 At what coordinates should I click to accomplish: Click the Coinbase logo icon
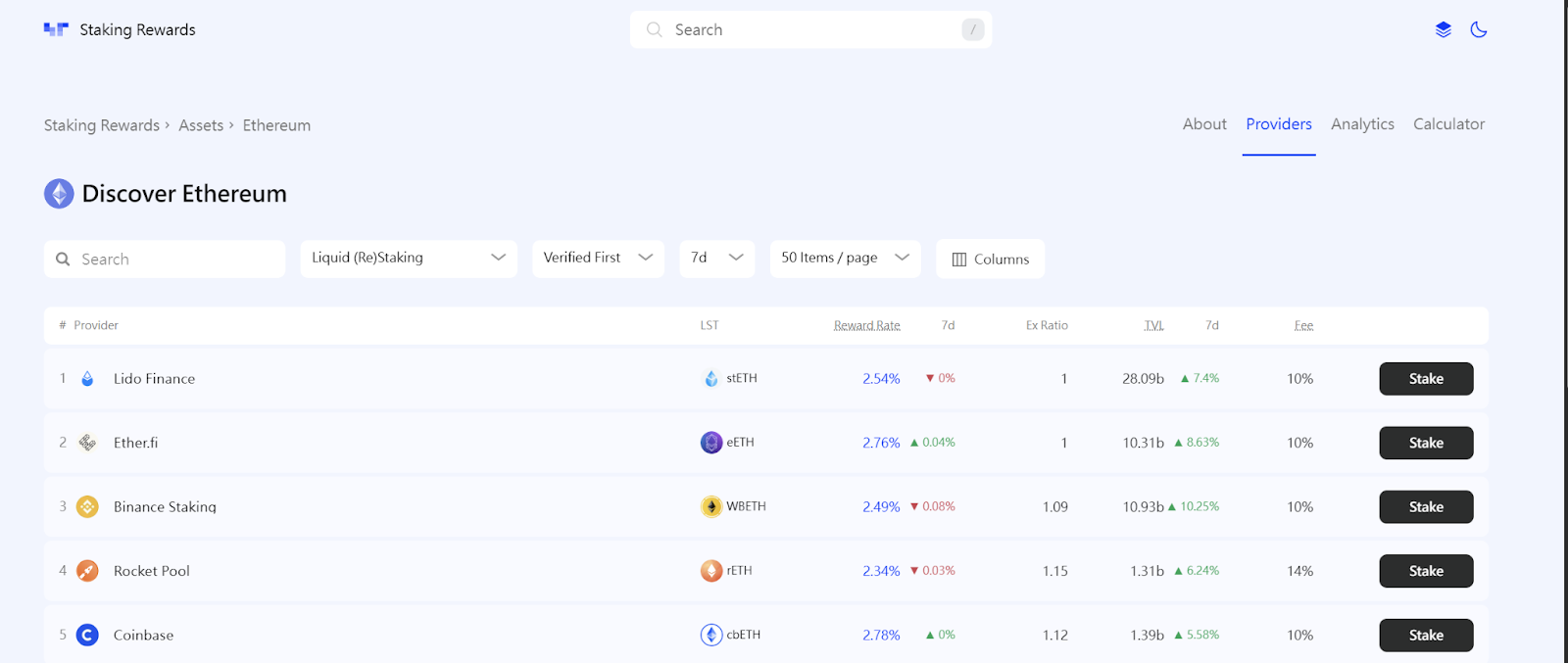87,635
